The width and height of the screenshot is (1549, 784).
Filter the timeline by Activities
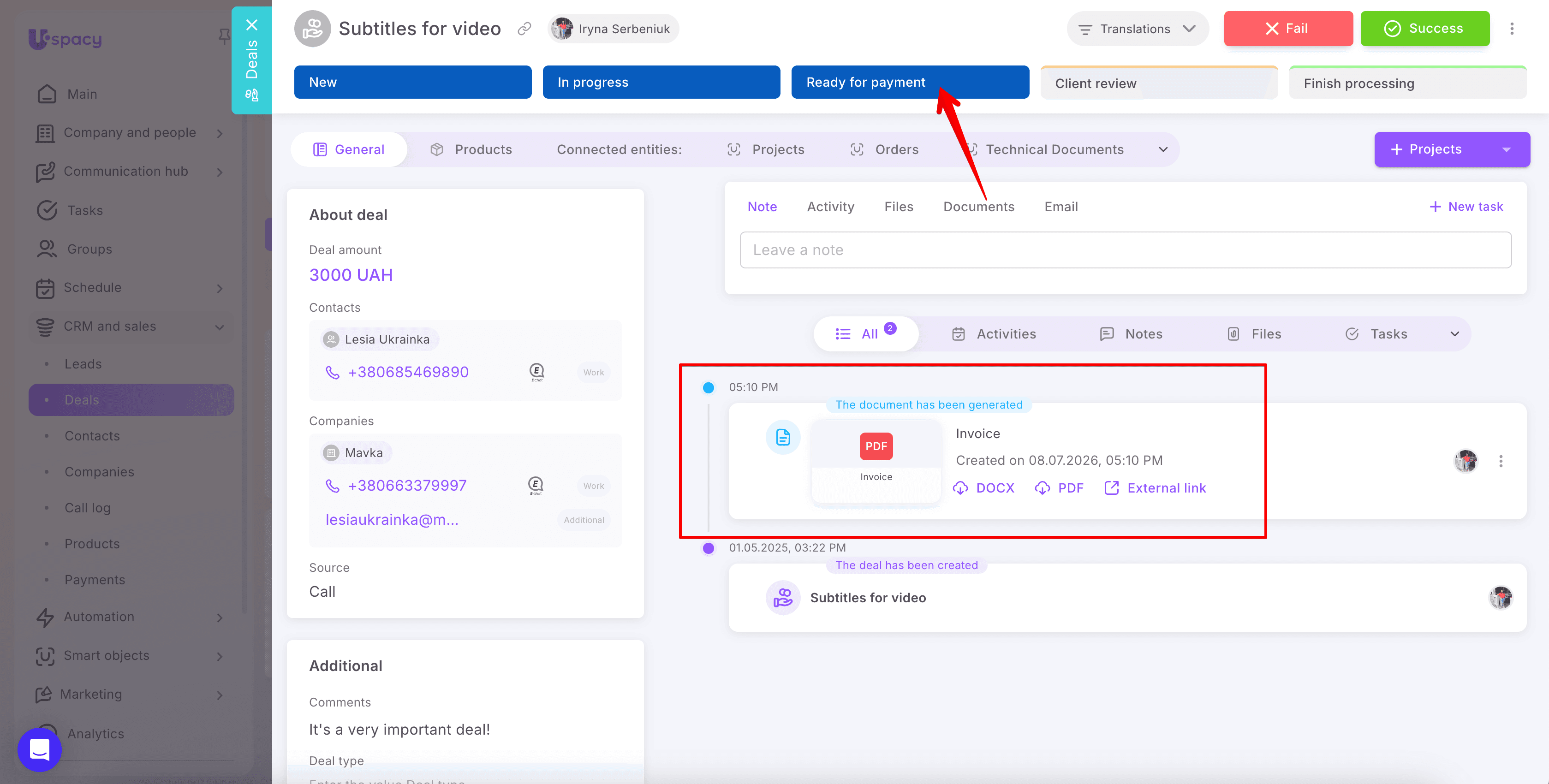(994, 334)
